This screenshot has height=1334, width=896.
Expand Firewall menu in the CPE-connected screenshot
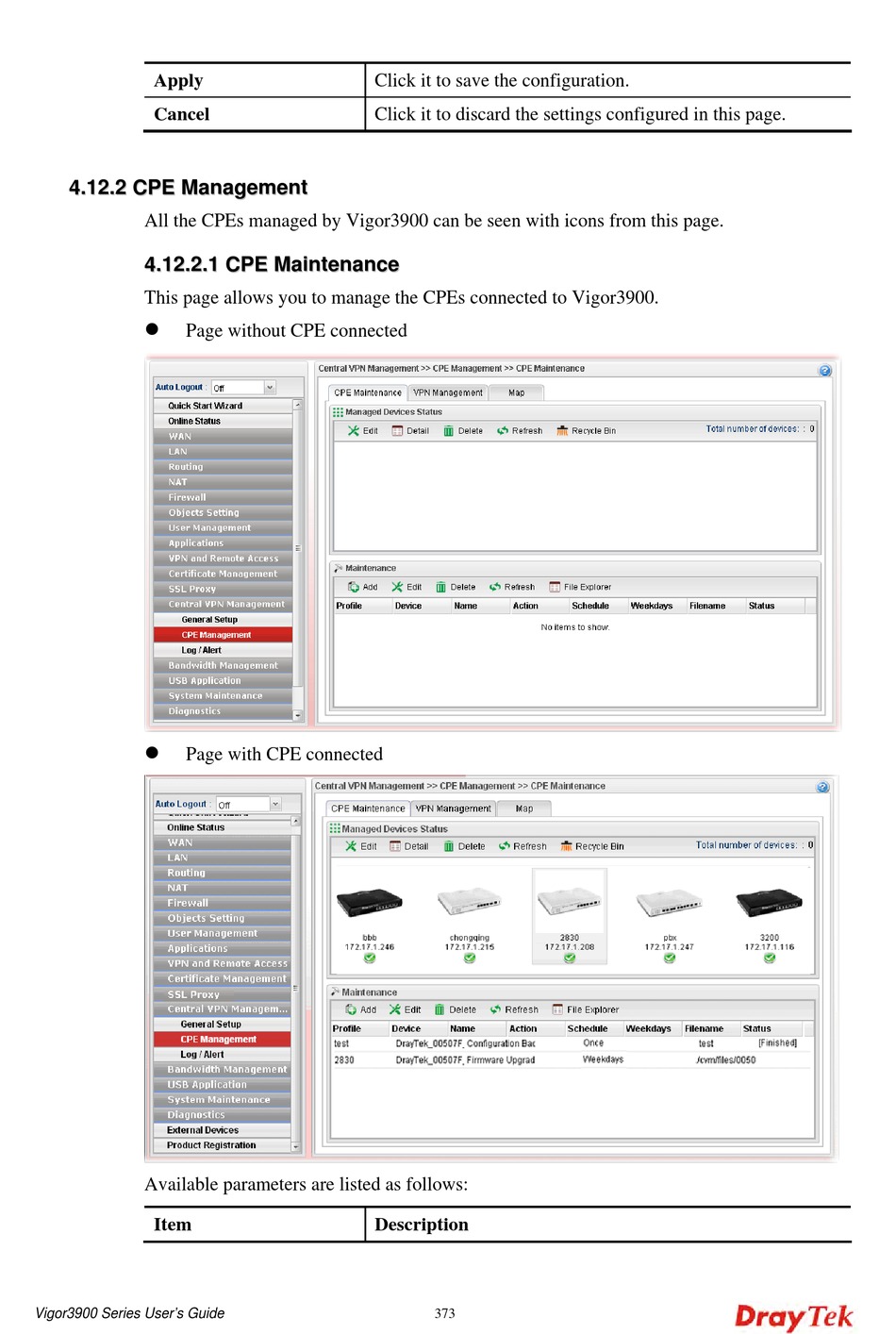[223, 903]
